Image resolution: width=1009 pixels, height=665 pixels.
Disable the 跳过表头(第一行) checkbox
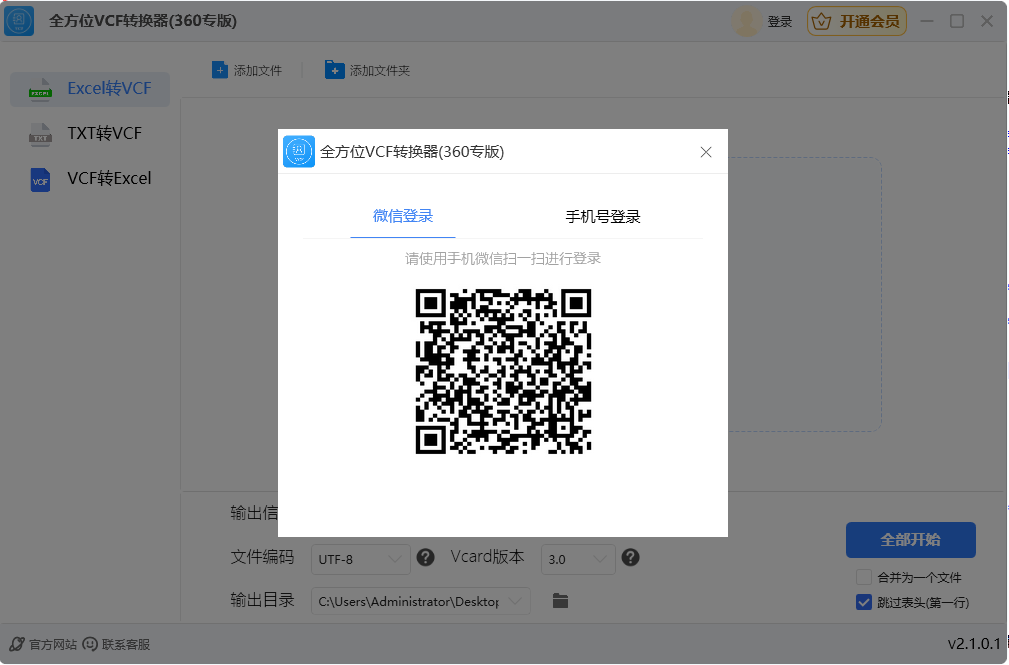click(x=862, y=602)
